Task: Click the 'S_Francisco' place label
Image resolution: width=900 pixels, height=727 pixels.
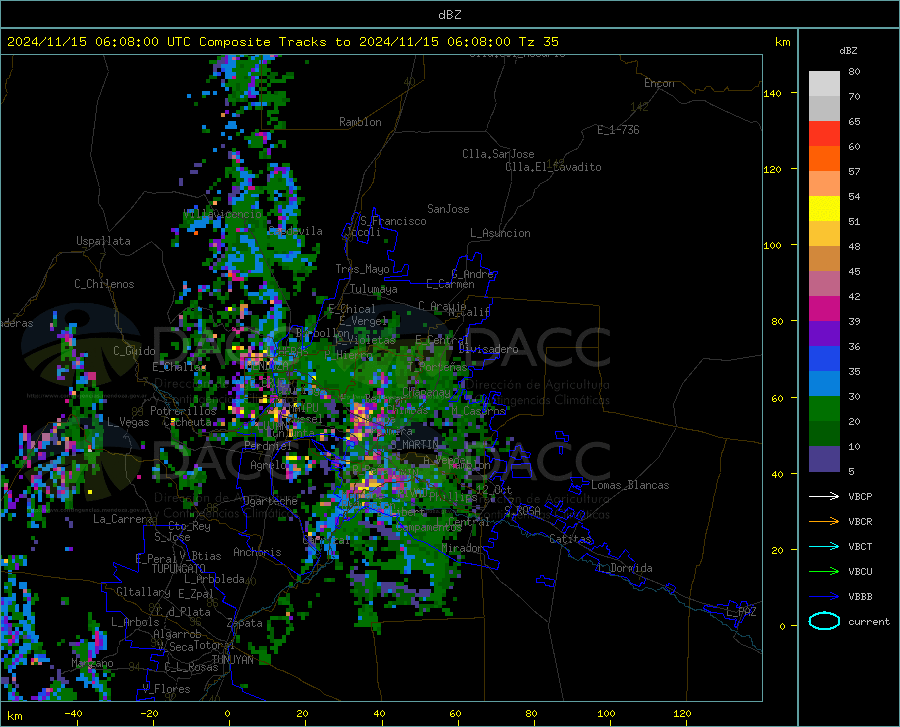Action: pos(393,221)
